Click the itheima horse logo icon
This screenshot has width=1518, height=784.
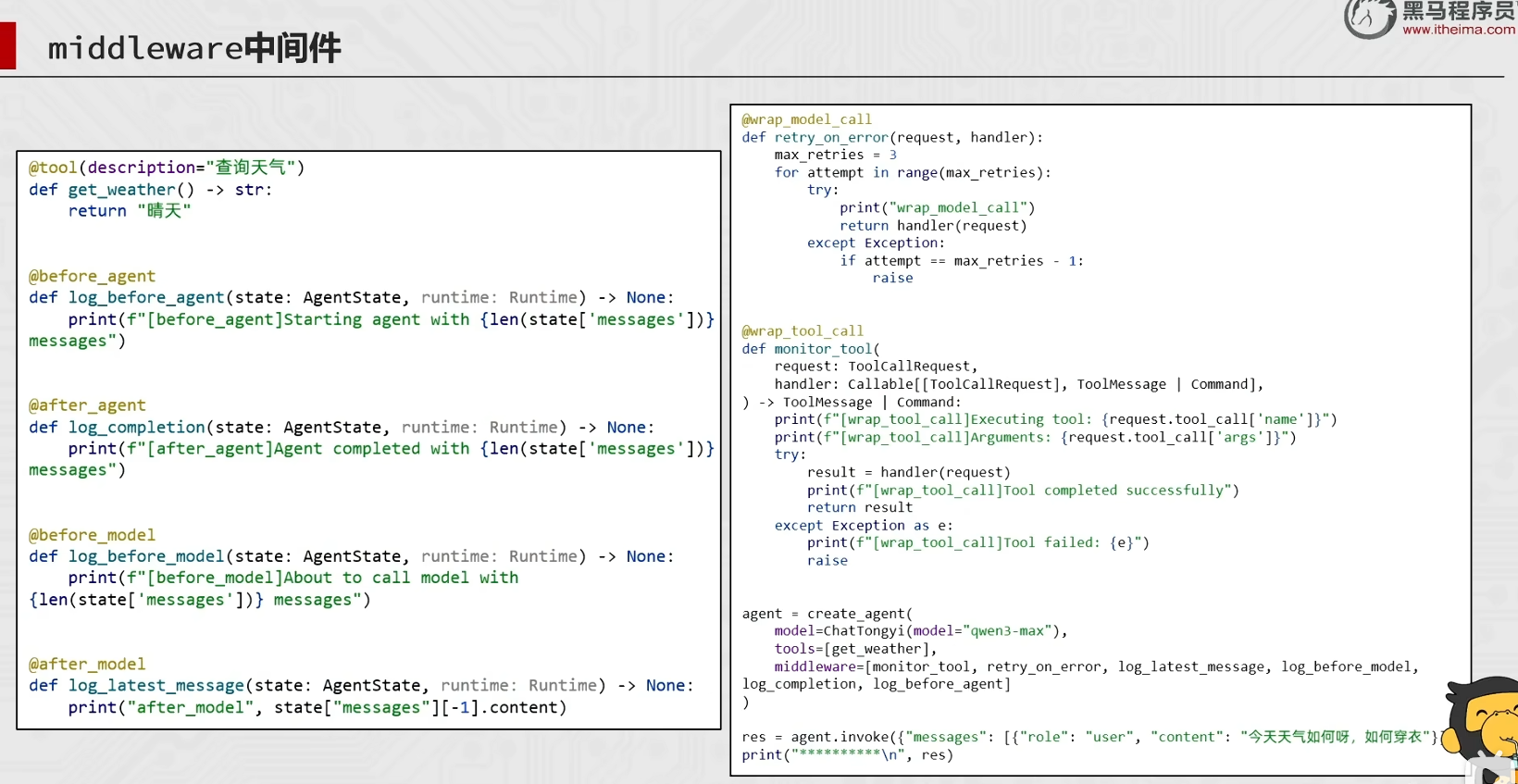coord(1369,19)
